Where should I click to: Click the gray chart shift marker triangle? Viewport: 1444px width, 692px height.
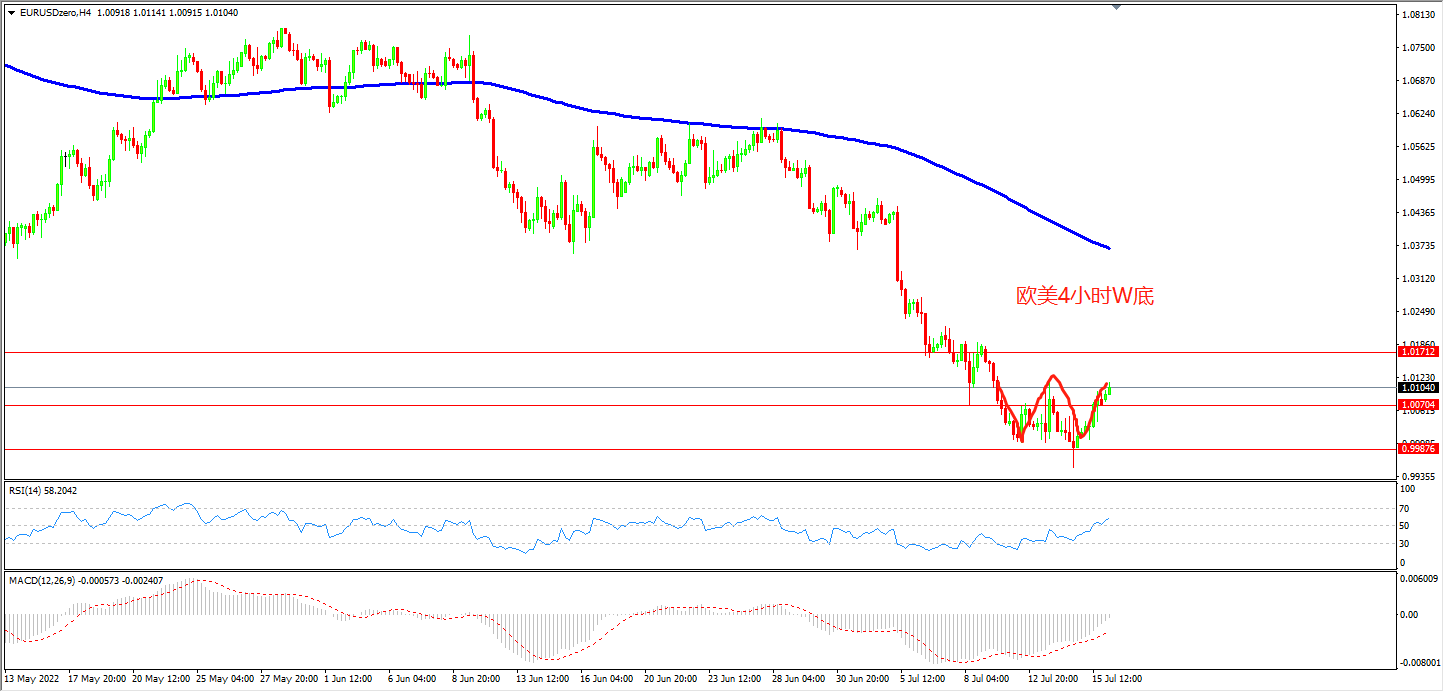pyautogui.click(x=1117, y=7)
